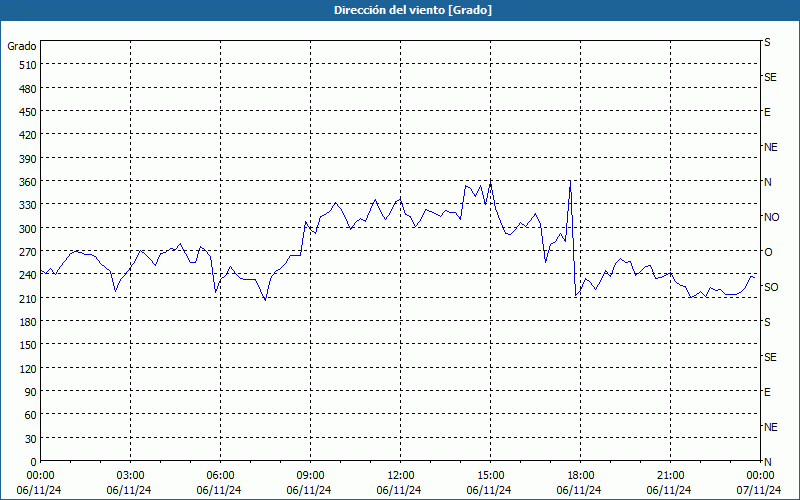Click the 240 degree axis label
Viewport: 800px width, 500px height.
tap(29, 275)
